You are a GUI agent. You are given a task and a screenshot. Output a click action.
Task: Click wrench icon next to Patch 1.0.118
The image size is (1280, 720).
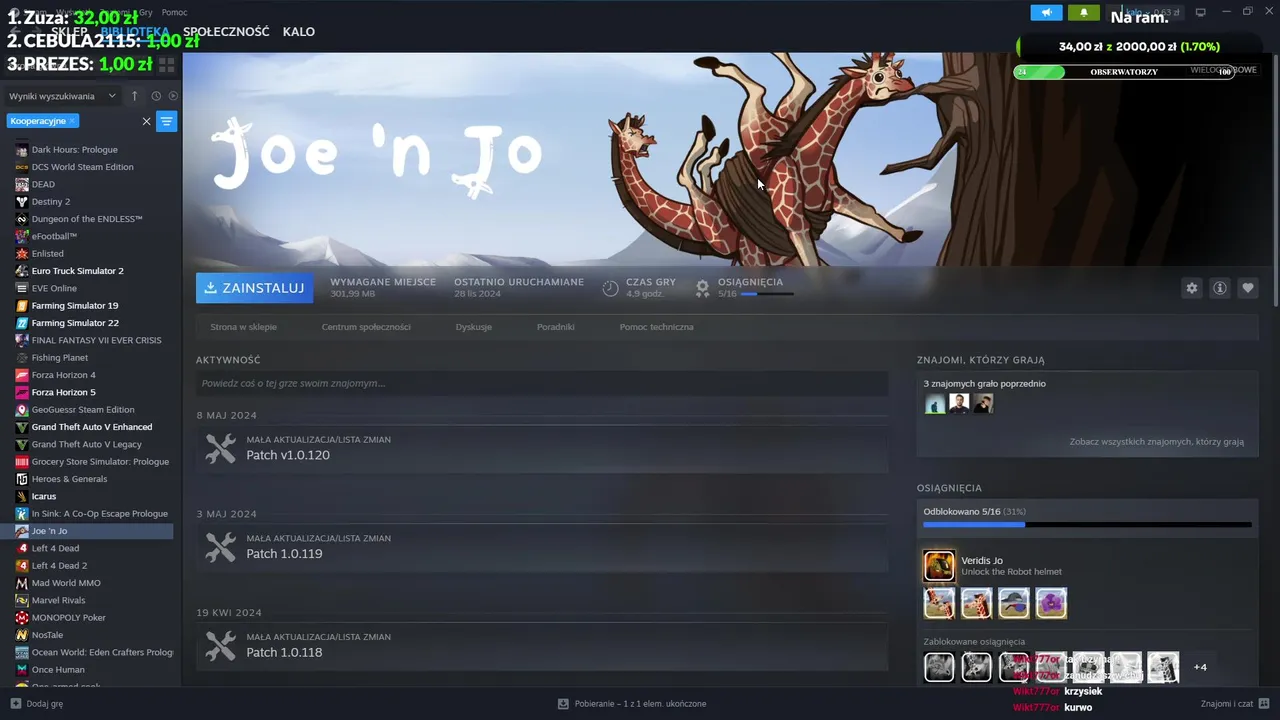coord(220,646)
